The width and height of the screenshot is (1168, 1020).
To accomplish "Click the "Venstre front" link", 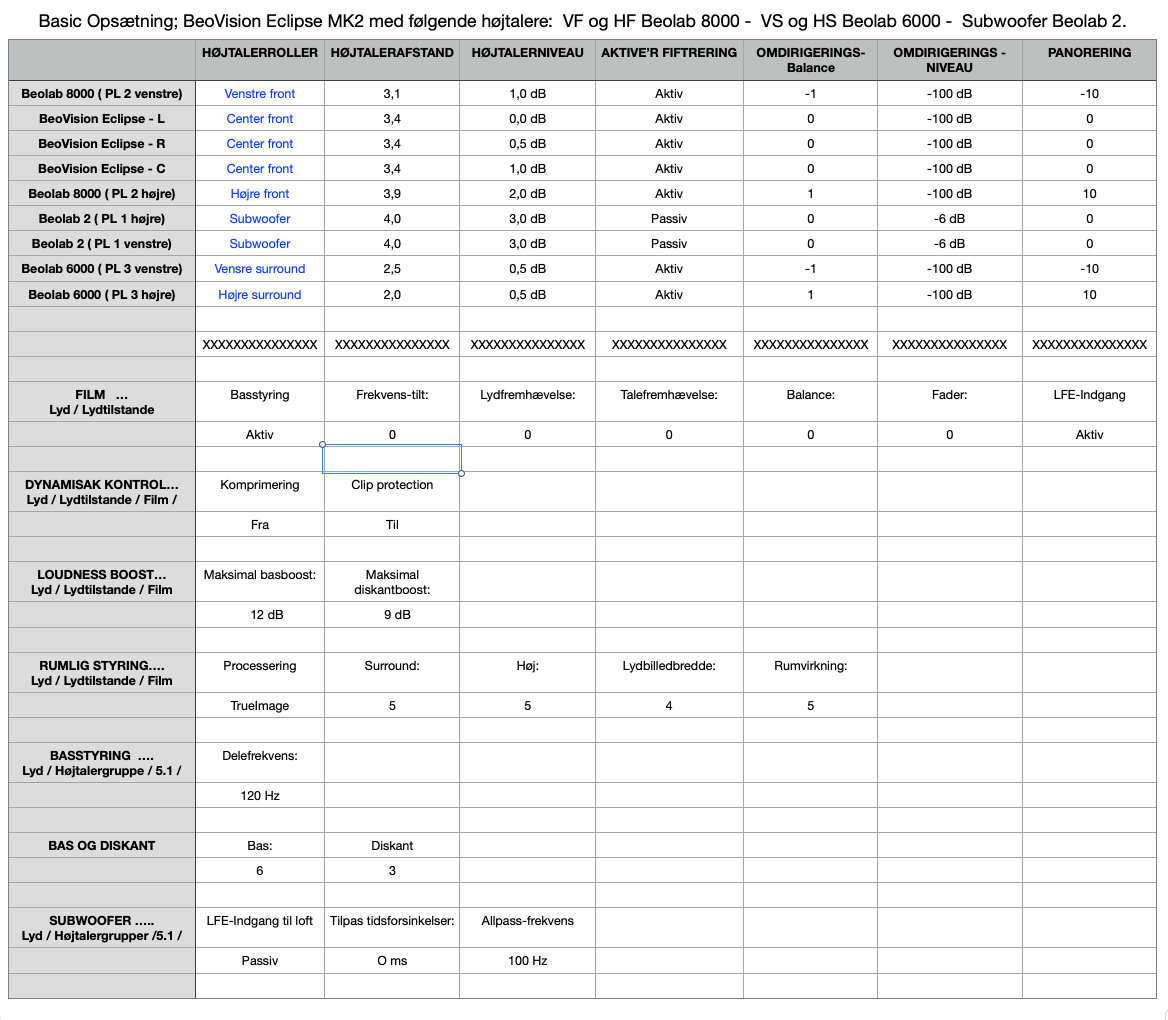I will [x=260, y=94].
